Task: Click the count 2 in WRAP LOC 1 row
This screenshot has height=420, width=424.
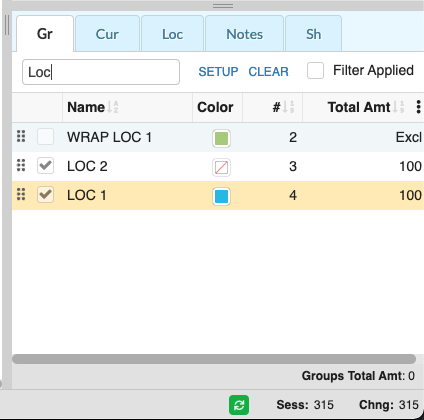Action: pos(293,137)
